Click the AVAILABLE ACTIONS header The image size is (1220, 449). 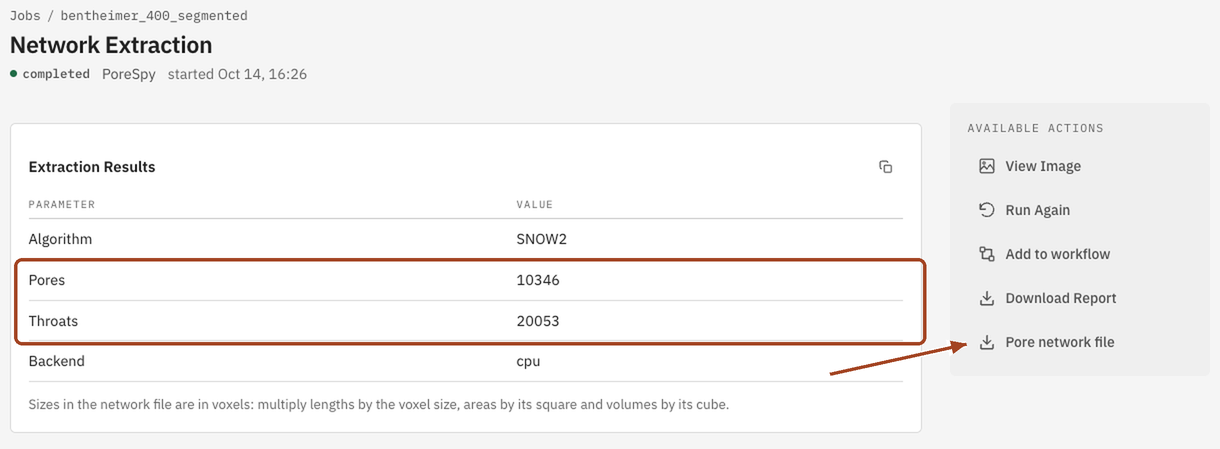pos(1035,129)
